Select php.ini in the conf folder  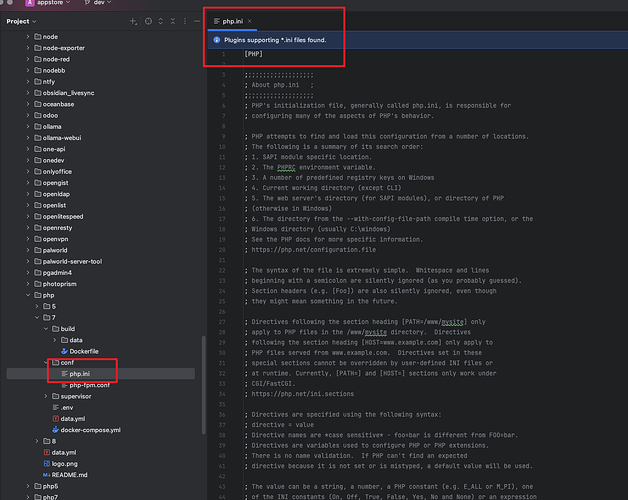[x=76, y=374]
